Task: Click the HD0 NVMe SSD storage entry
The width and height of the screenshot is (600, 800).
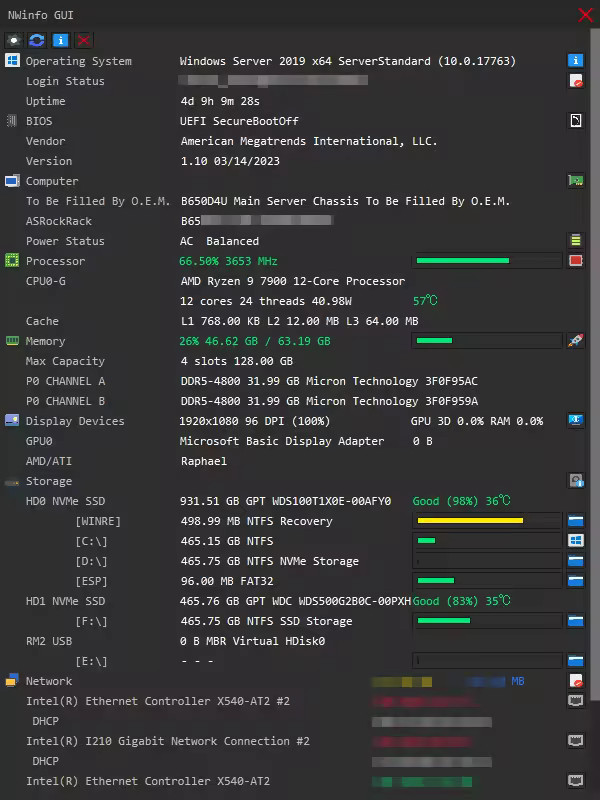Action: 64,501
